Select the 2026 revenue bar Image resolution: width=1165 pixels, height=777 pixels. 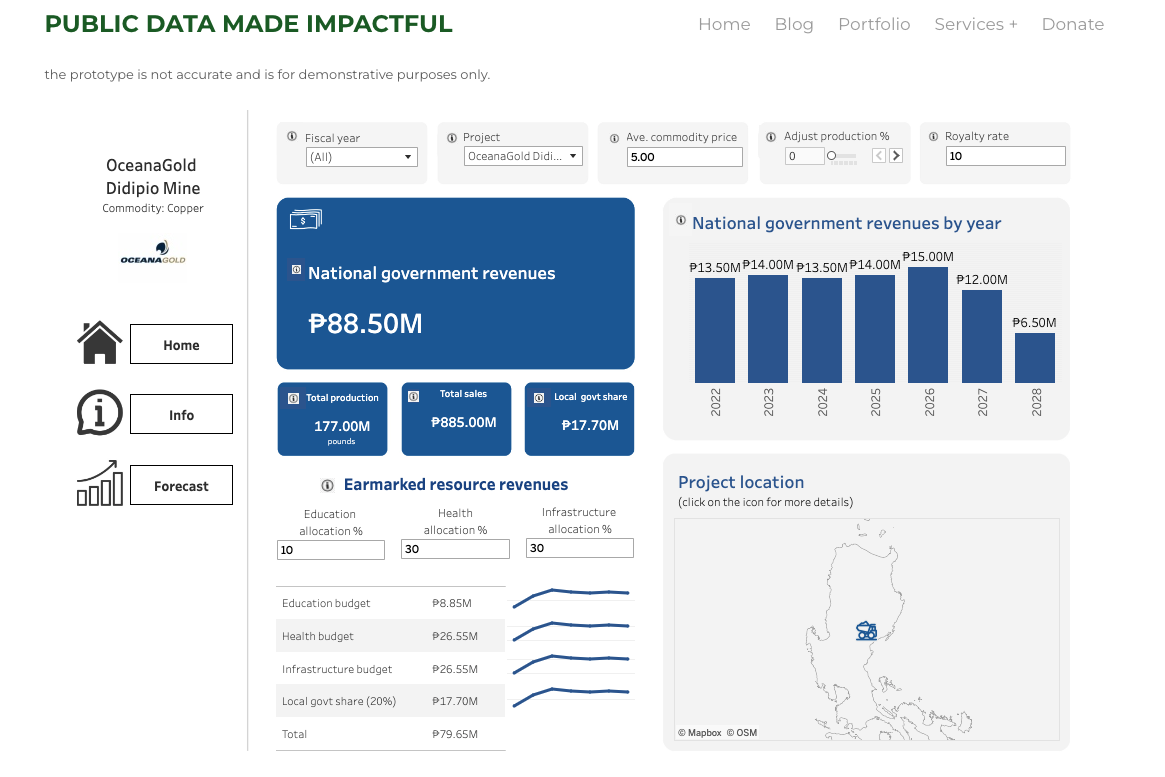(928, 325)
